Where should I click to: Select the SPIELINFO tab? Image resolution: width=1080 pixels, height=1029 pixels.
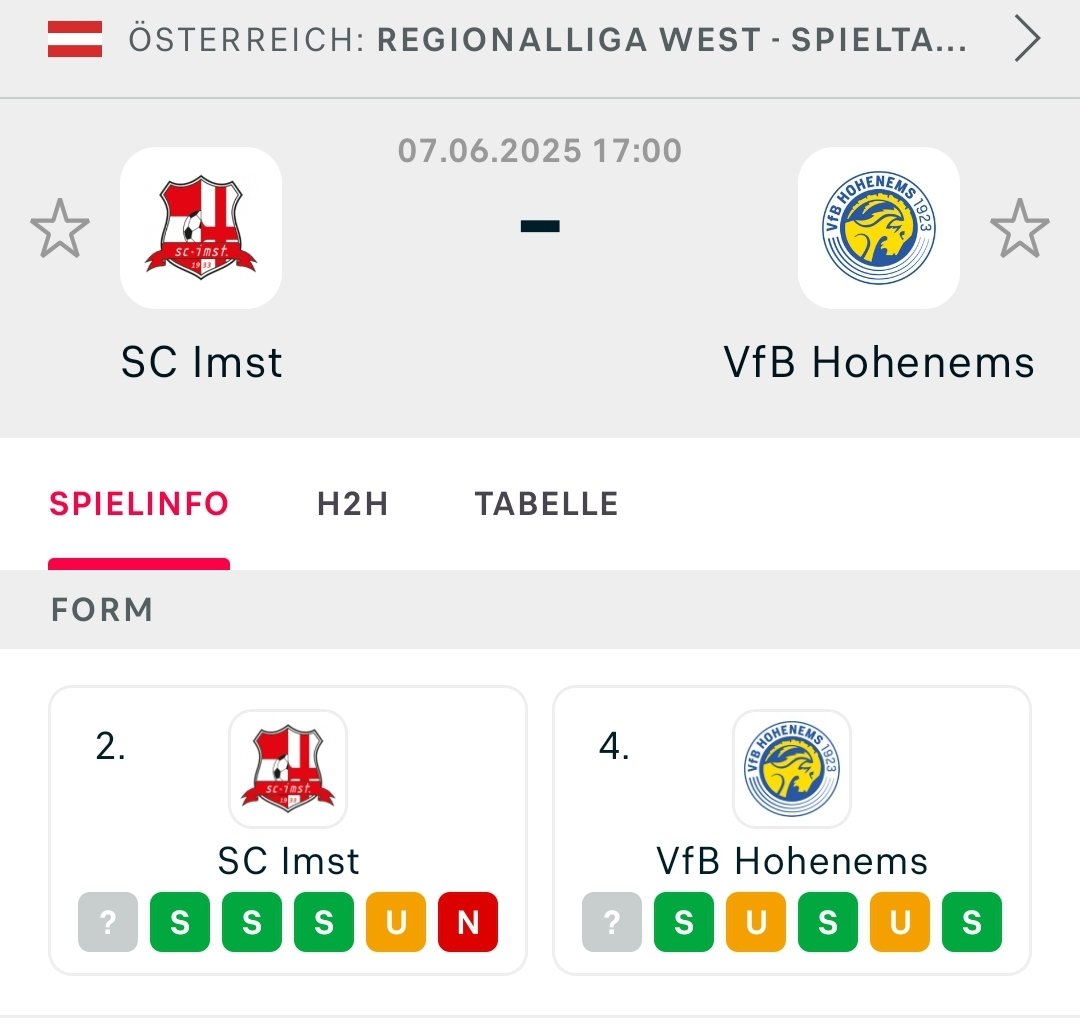pyautogui.click(x=138, y=503)
